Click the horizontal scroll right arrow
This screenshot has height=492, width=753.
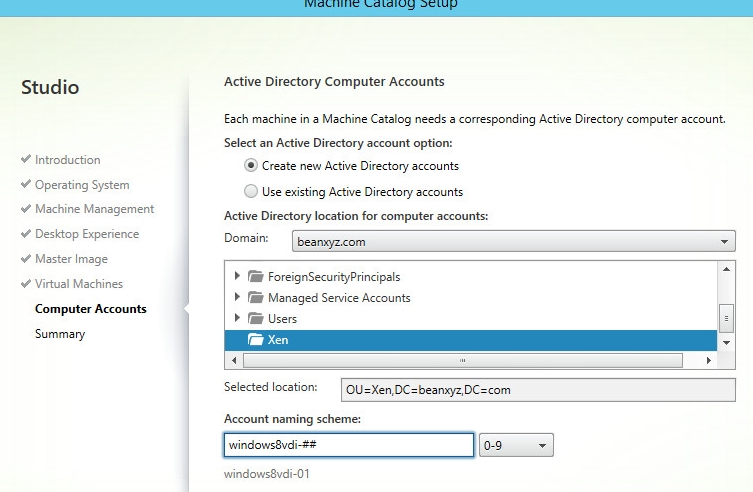pos(709,360)
